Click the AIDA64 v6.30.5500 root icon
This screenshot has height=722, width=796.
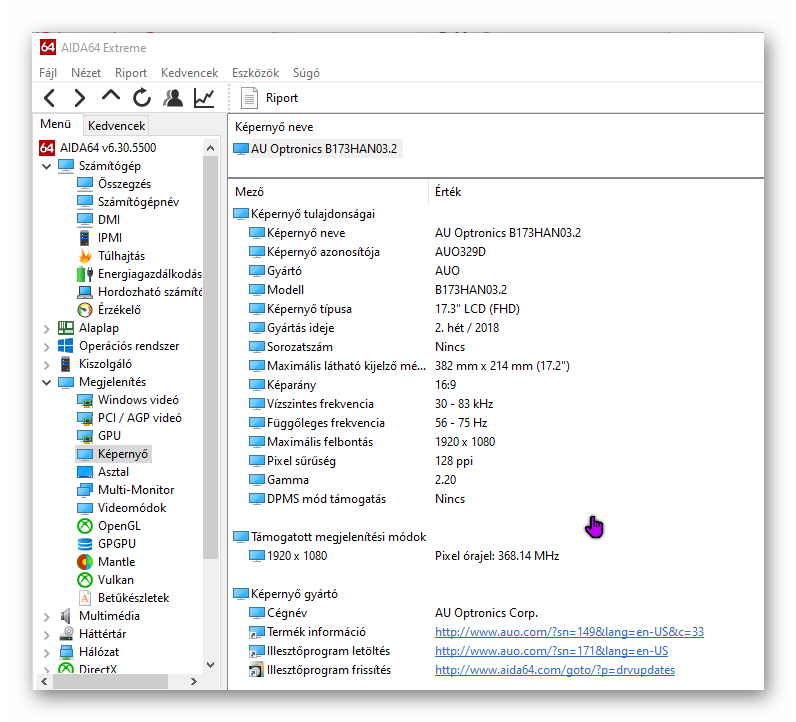coord(47,148)
